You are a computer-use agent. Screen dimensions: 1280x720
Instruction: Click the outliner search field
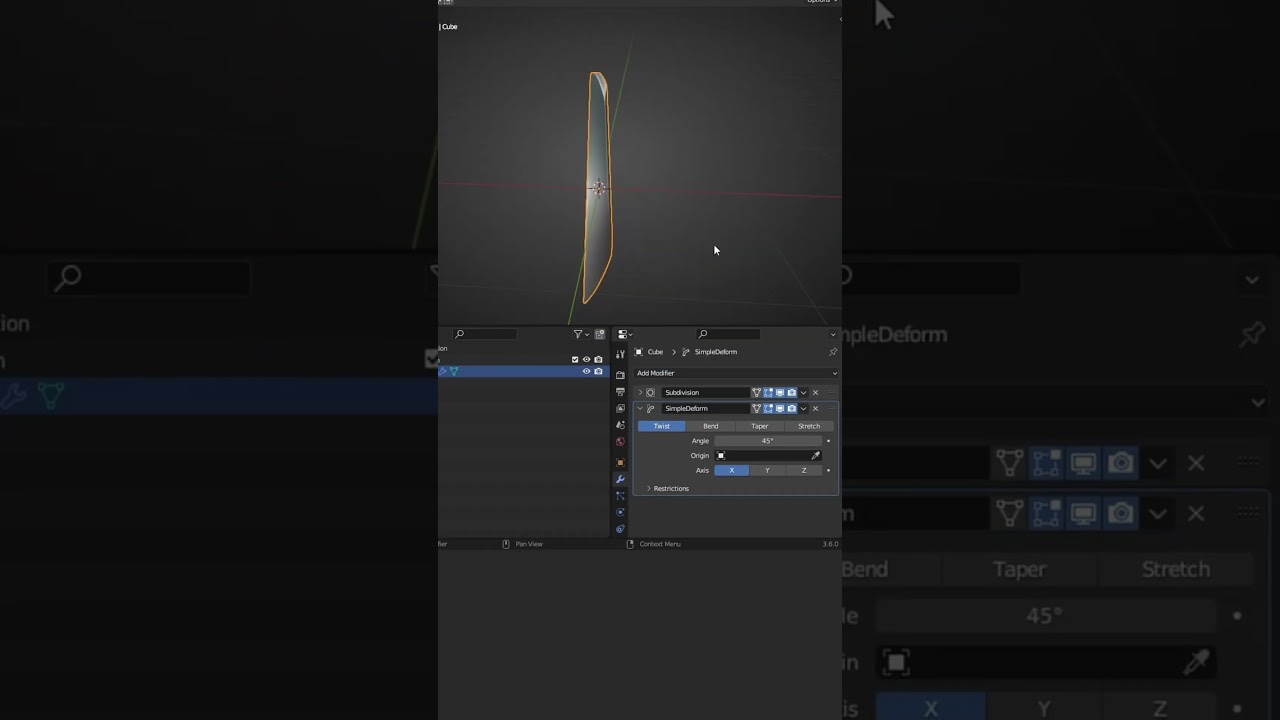(485, 334)
